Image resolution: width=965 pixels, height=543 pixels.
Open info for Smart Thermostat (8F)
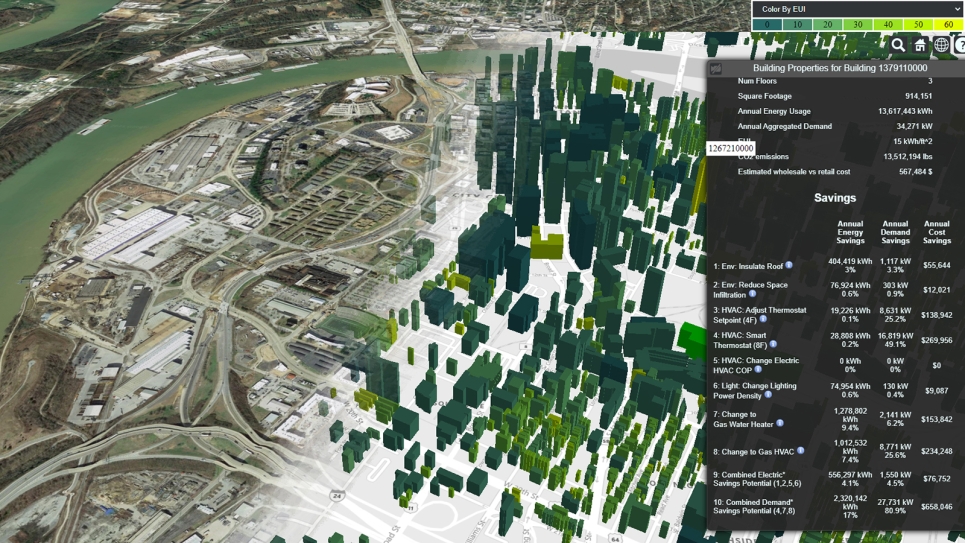pyautogui.click(x=773, y=345)
